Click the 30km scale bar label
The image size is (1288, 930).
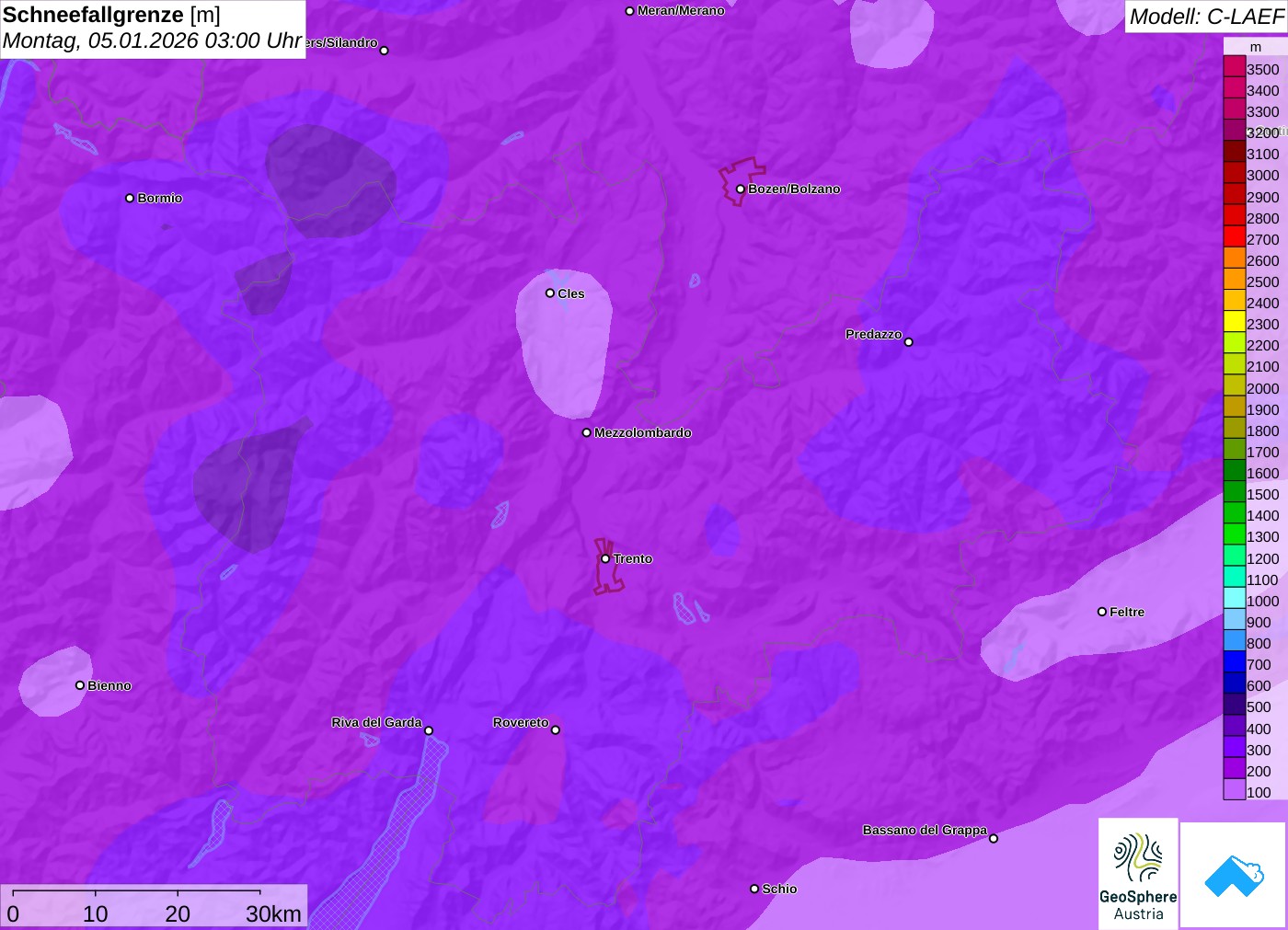point(273,913)
